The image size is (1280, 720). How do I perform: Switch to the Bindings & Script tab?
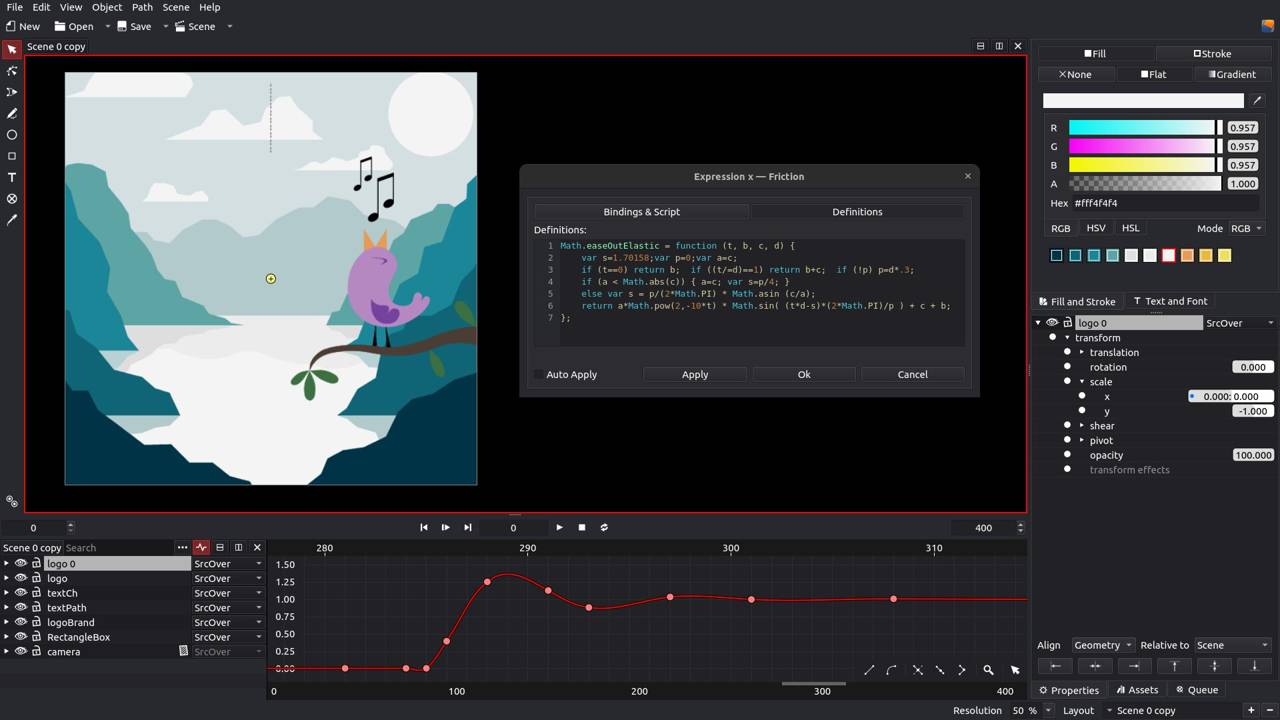pos(641,212)
